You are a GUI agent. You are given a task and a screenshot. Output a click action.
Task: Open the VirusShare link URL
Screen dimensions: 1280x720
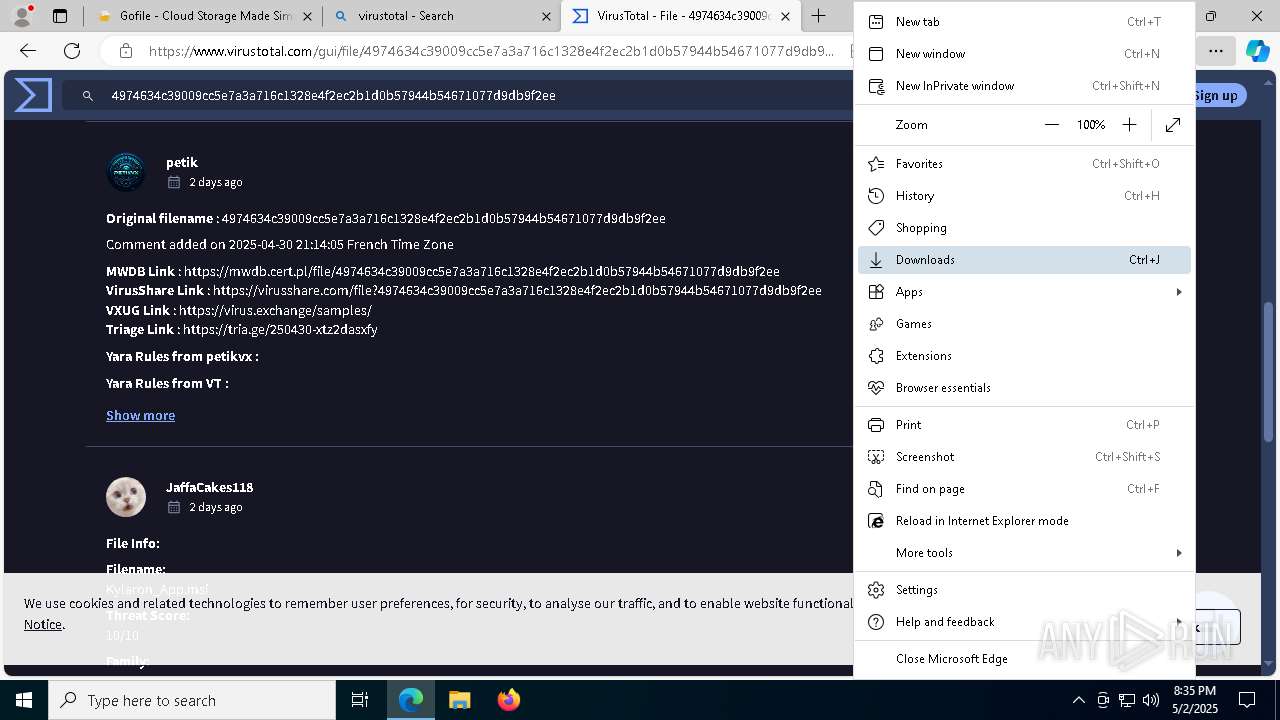(x=517, y=291)
